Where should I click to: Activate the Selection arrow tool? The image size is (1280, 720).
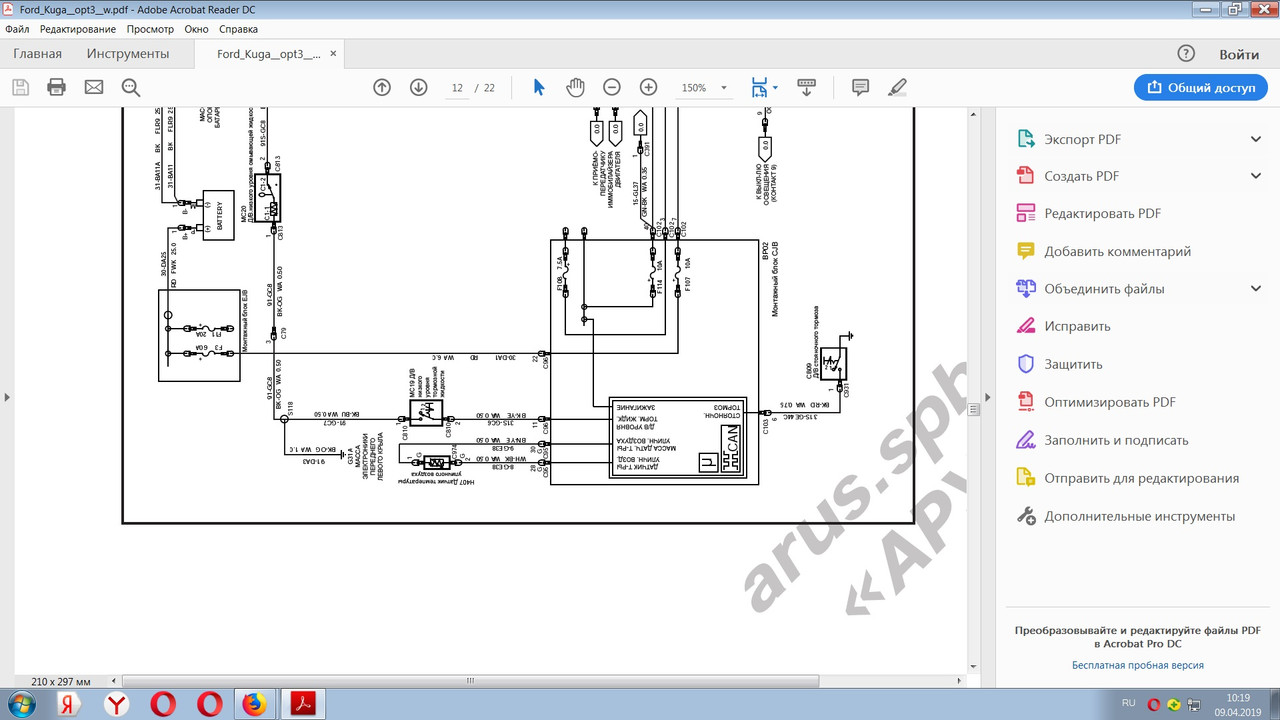(x=539, y=87)
